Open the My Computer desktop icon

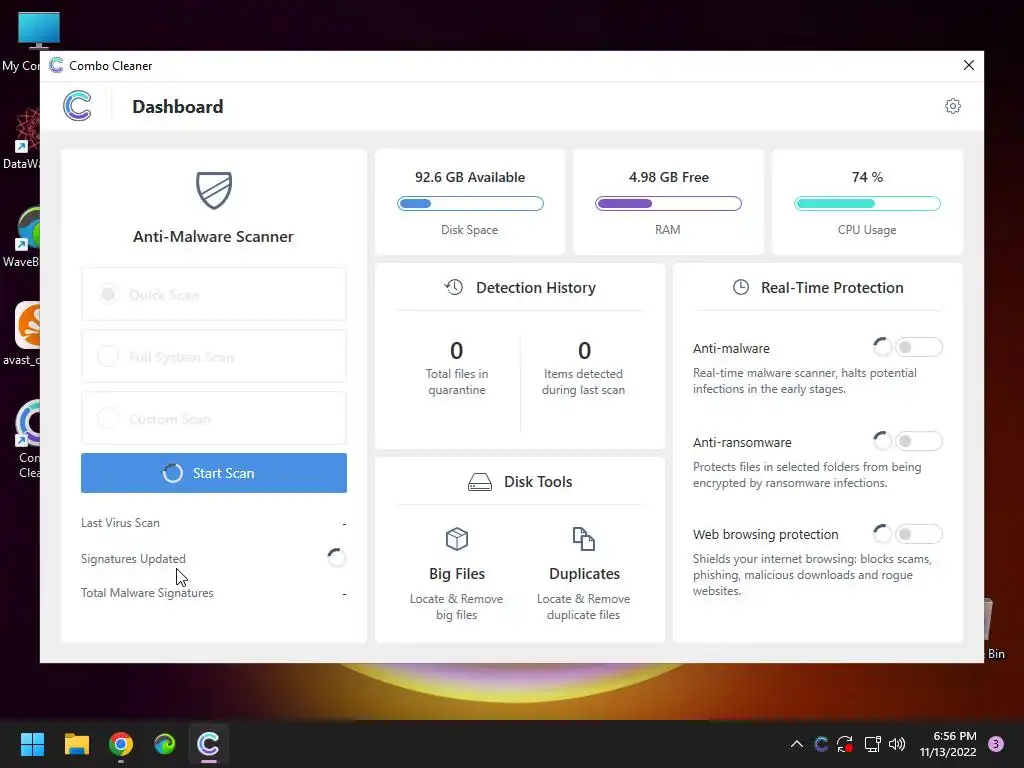[39, 31]
